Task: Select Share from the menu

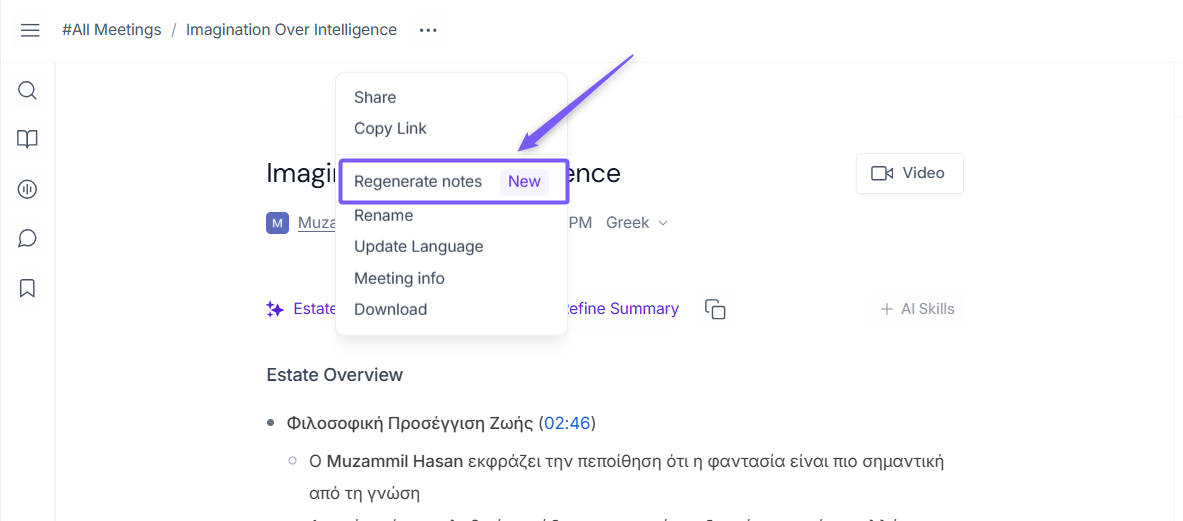Action: (375, 97)
